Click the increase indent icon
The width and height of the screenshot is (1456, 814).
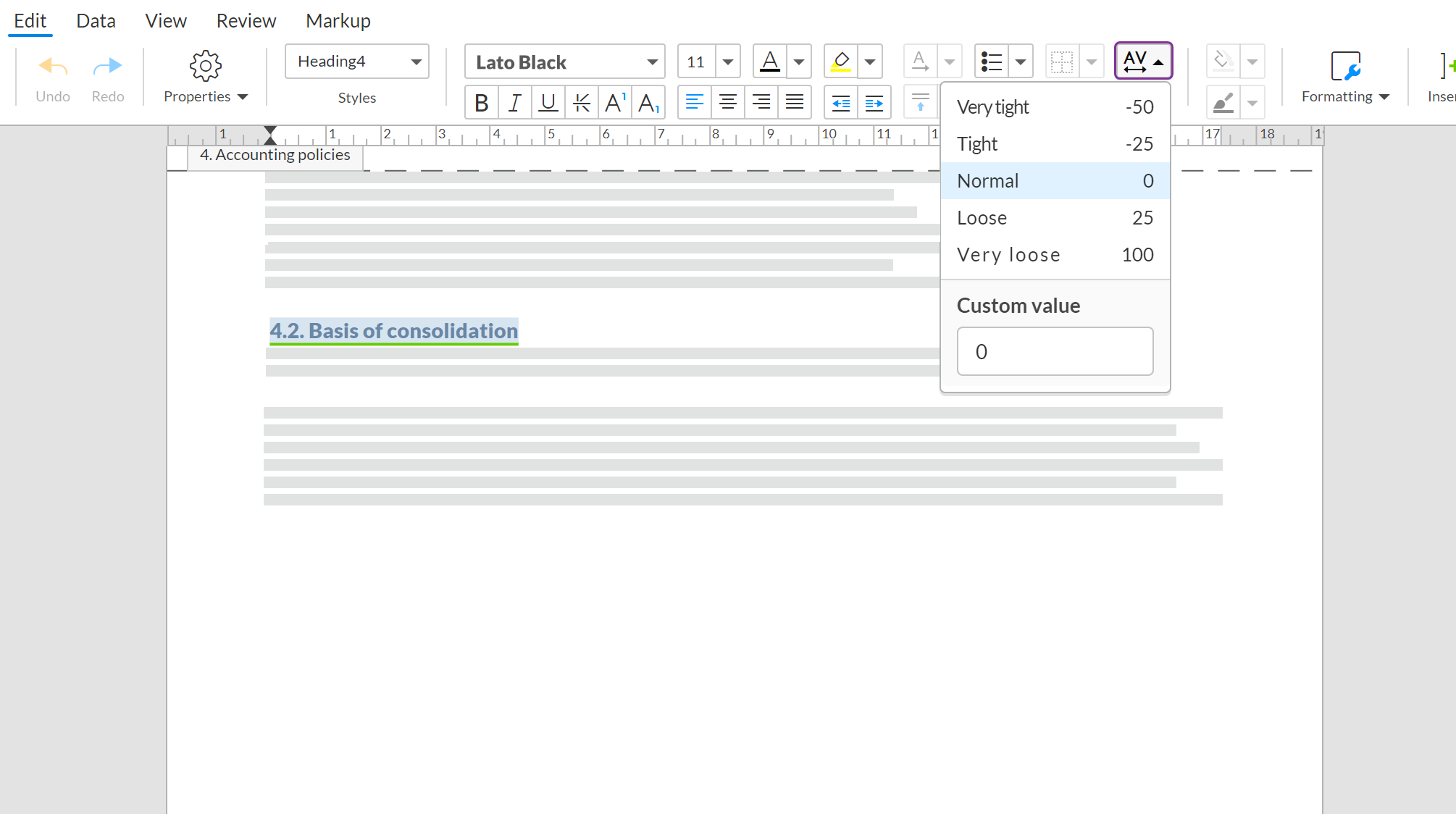(874, 103)
